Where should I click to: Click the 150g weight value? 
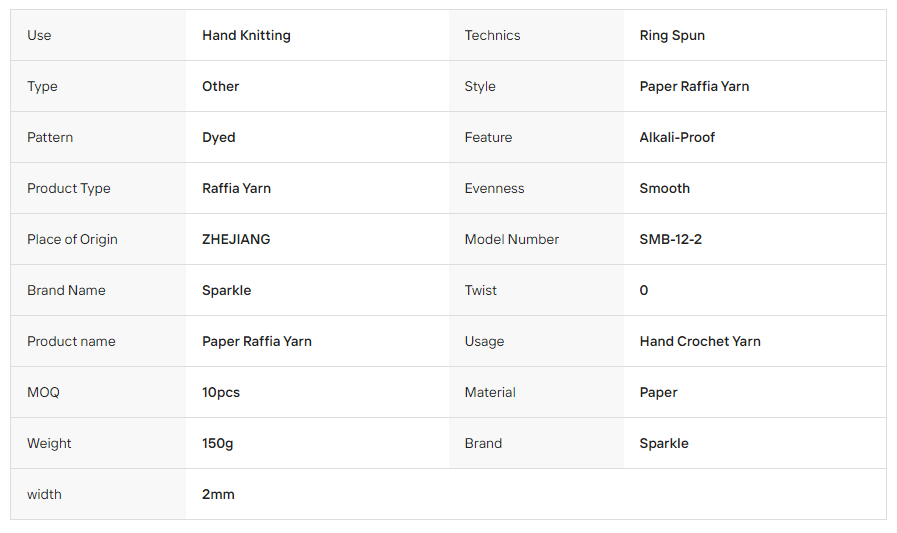[217, 443]
